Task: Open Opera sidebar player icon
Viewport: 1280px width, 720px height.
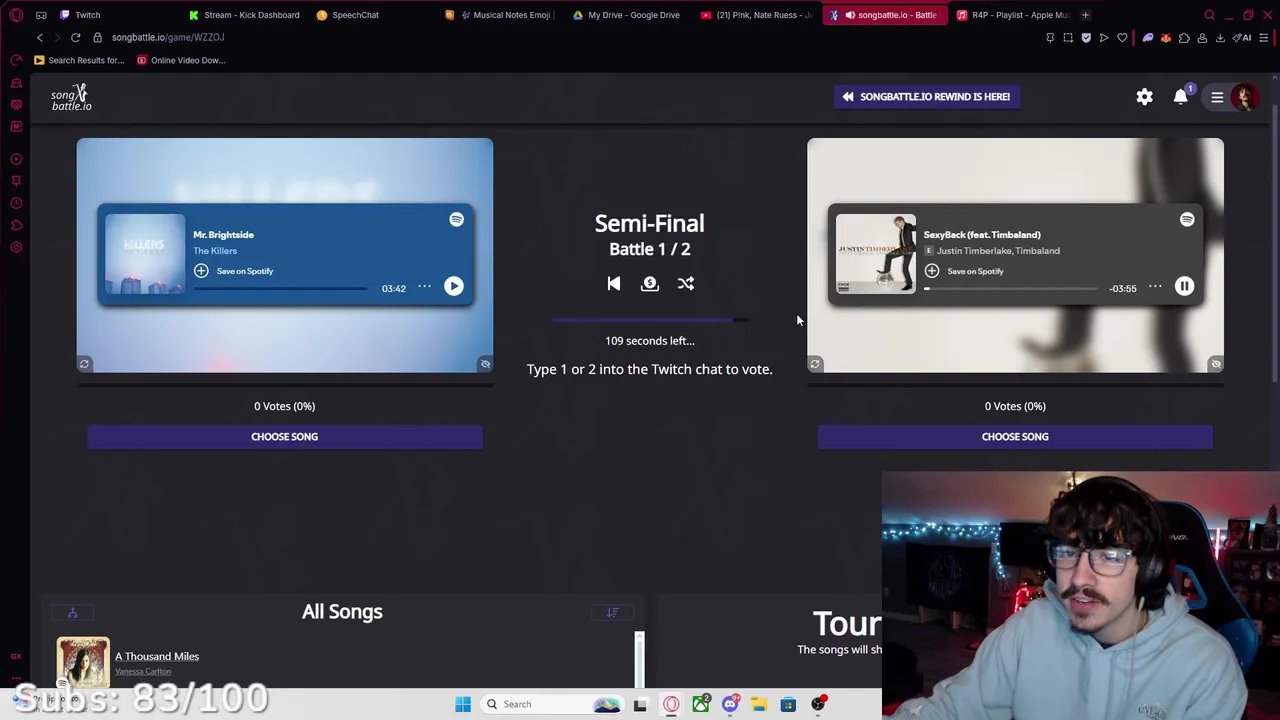Action: (x=16, y=159)
